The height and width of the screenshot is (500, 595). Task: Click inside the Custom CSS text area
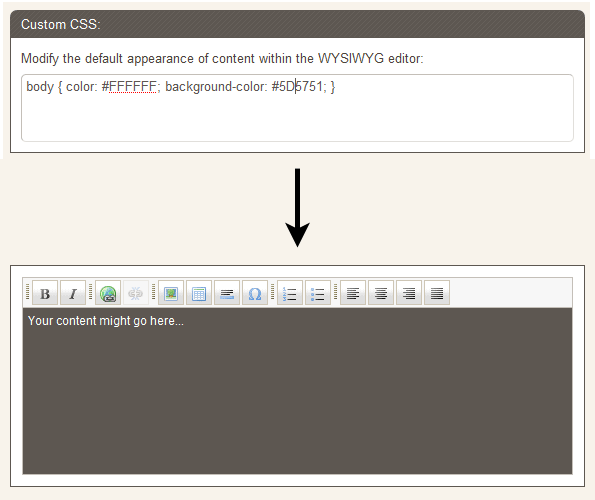click(298, 108)
